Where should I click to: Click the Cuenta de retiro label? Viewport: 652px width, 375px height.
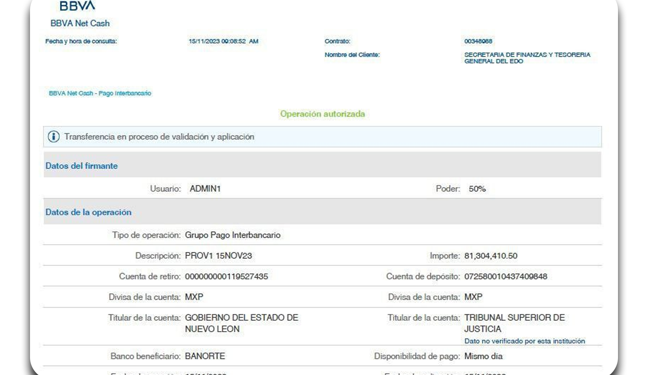[x=150, y=276]
